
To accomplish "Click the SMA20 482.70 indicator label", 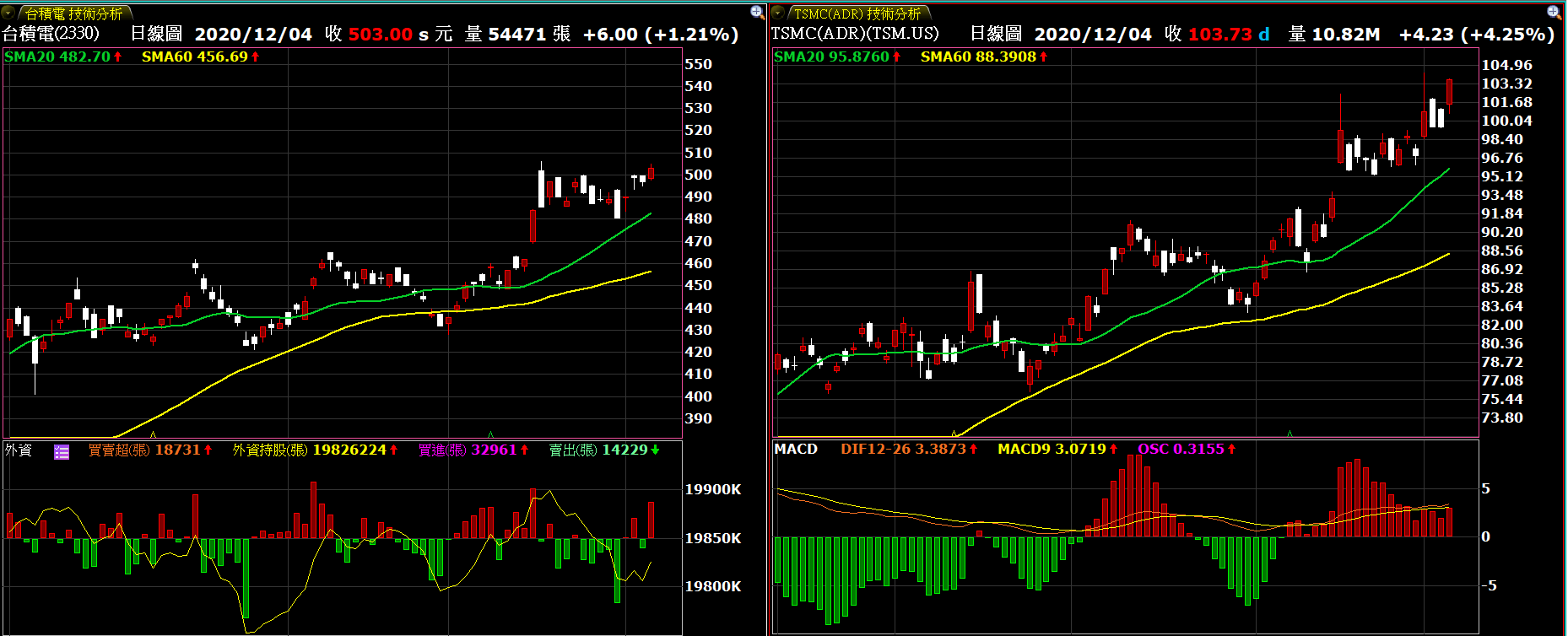I will [63, 57].
